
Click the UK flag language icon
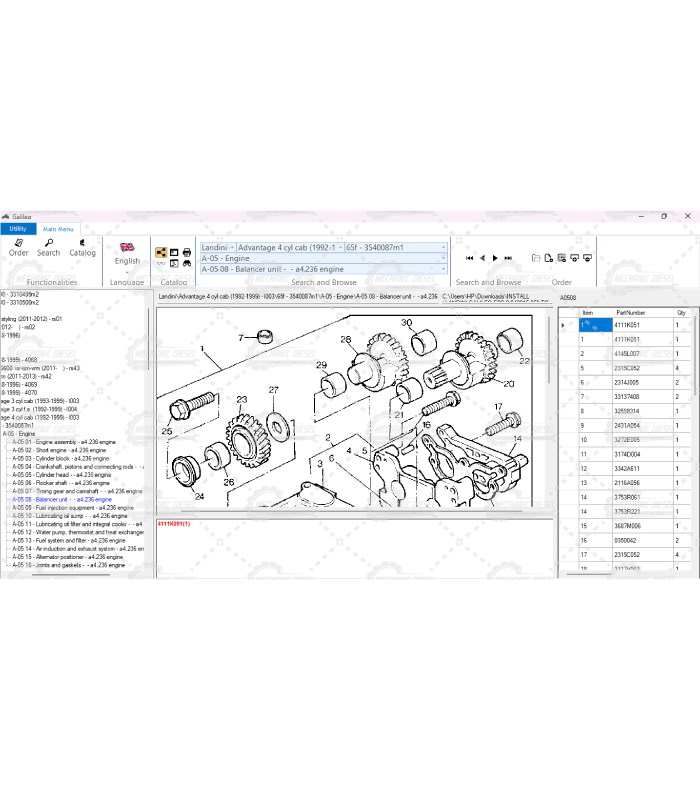point(127,247)
